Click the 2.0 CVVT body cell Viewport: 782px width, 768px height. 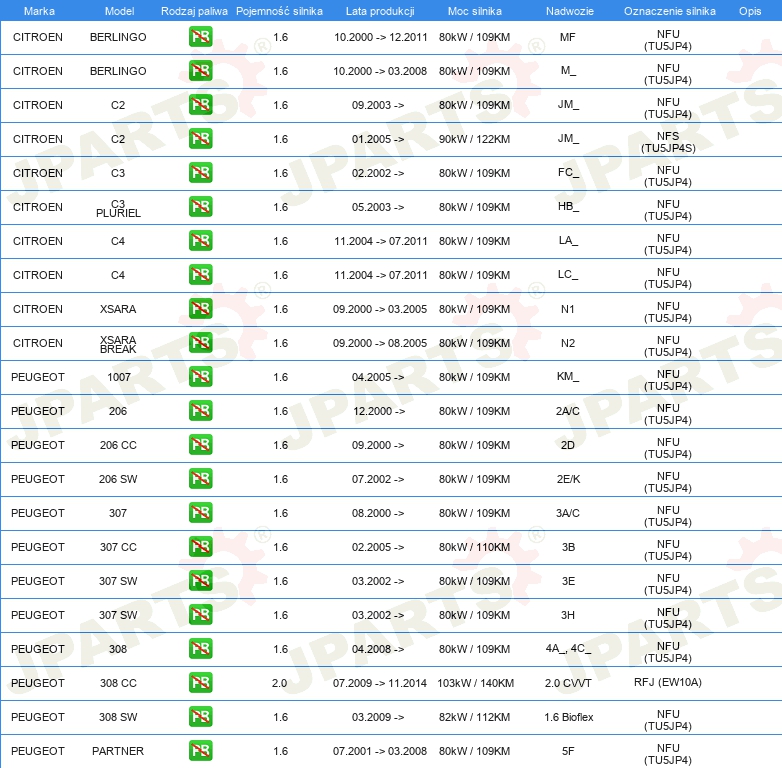568,683
